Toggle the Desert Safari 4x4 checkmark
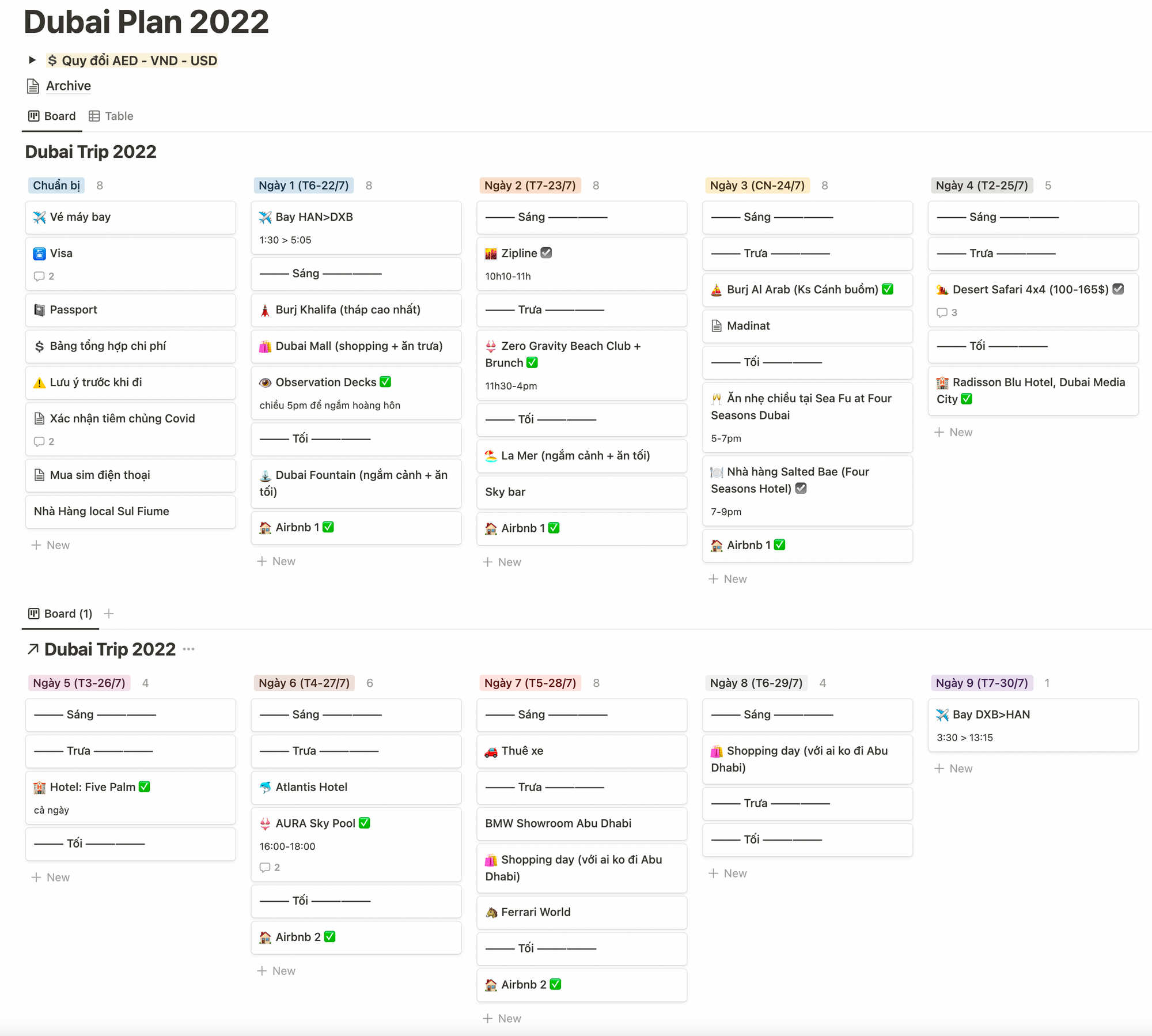The image size is (1152, 1036). [x=1118, y=289]
